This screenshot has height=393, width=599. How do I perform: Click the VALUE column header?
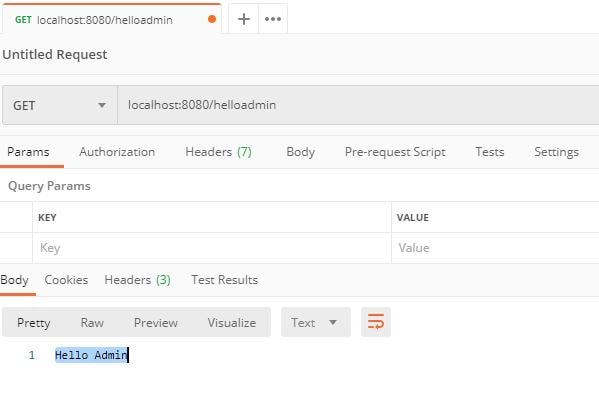[x=413, y=217]
